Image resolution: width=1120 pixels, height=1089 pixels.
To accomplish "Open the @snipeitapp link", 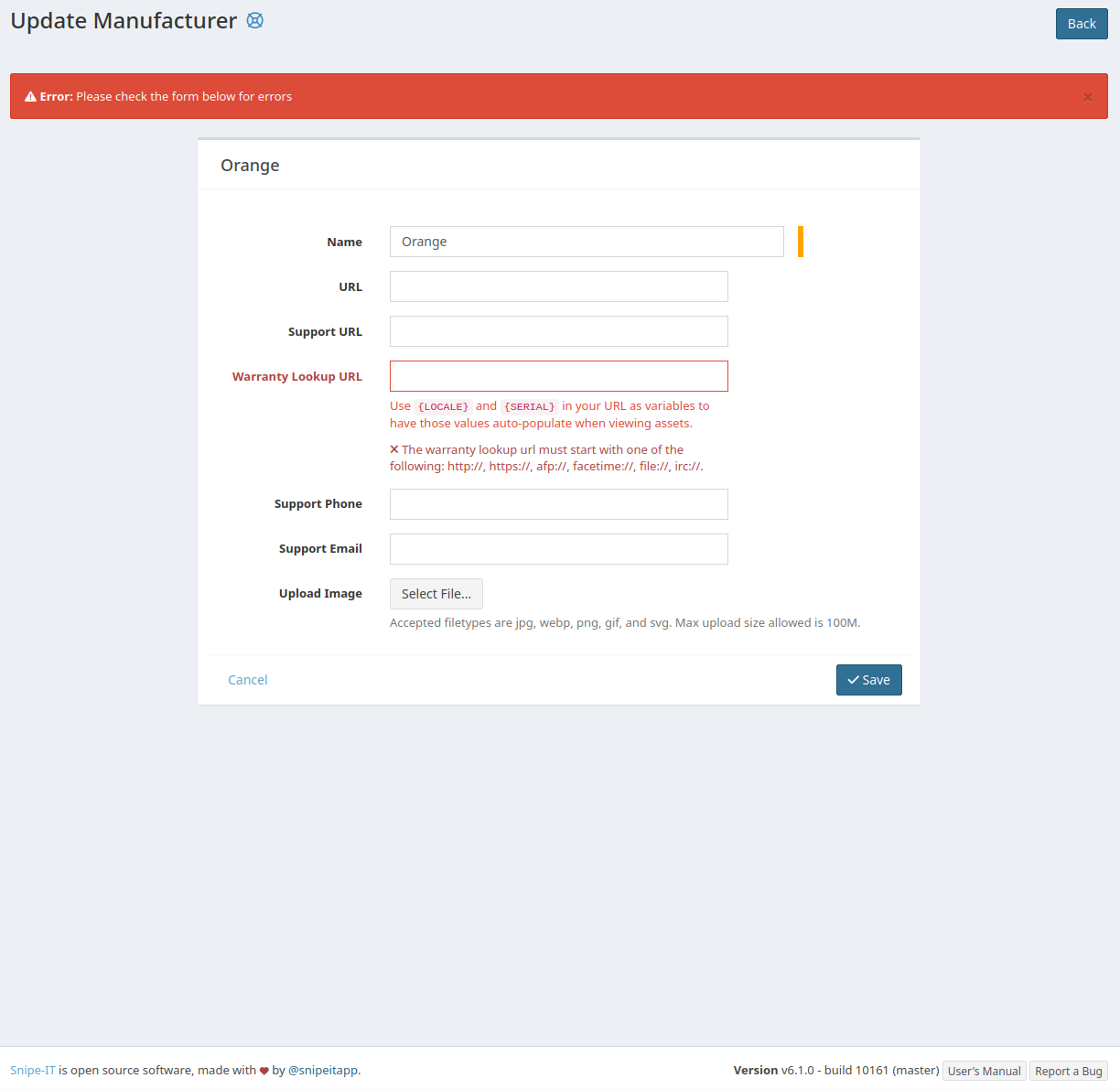I will point(324,1070).
